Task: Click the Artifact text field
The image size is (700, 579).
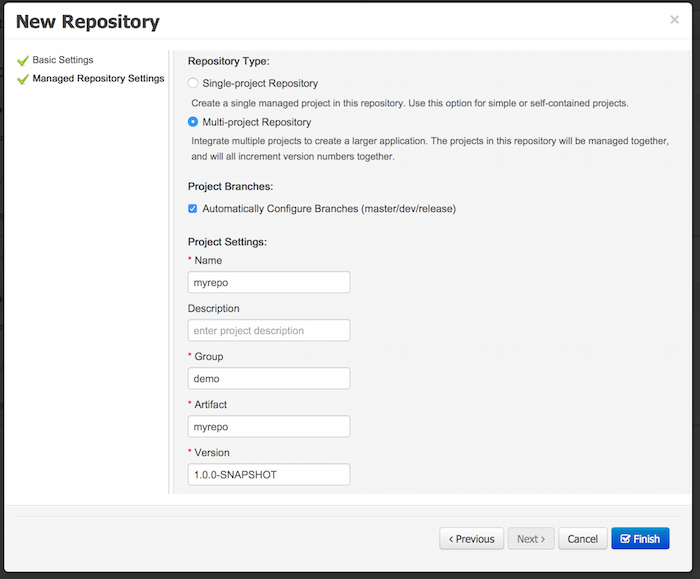Action: tap(269, 427)
